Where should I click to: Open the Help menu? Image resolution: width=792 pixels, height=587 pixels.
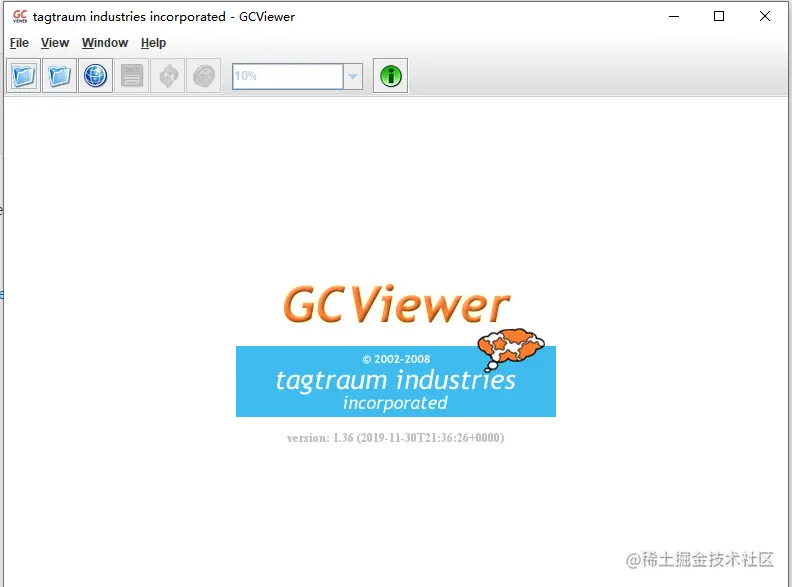153,43
